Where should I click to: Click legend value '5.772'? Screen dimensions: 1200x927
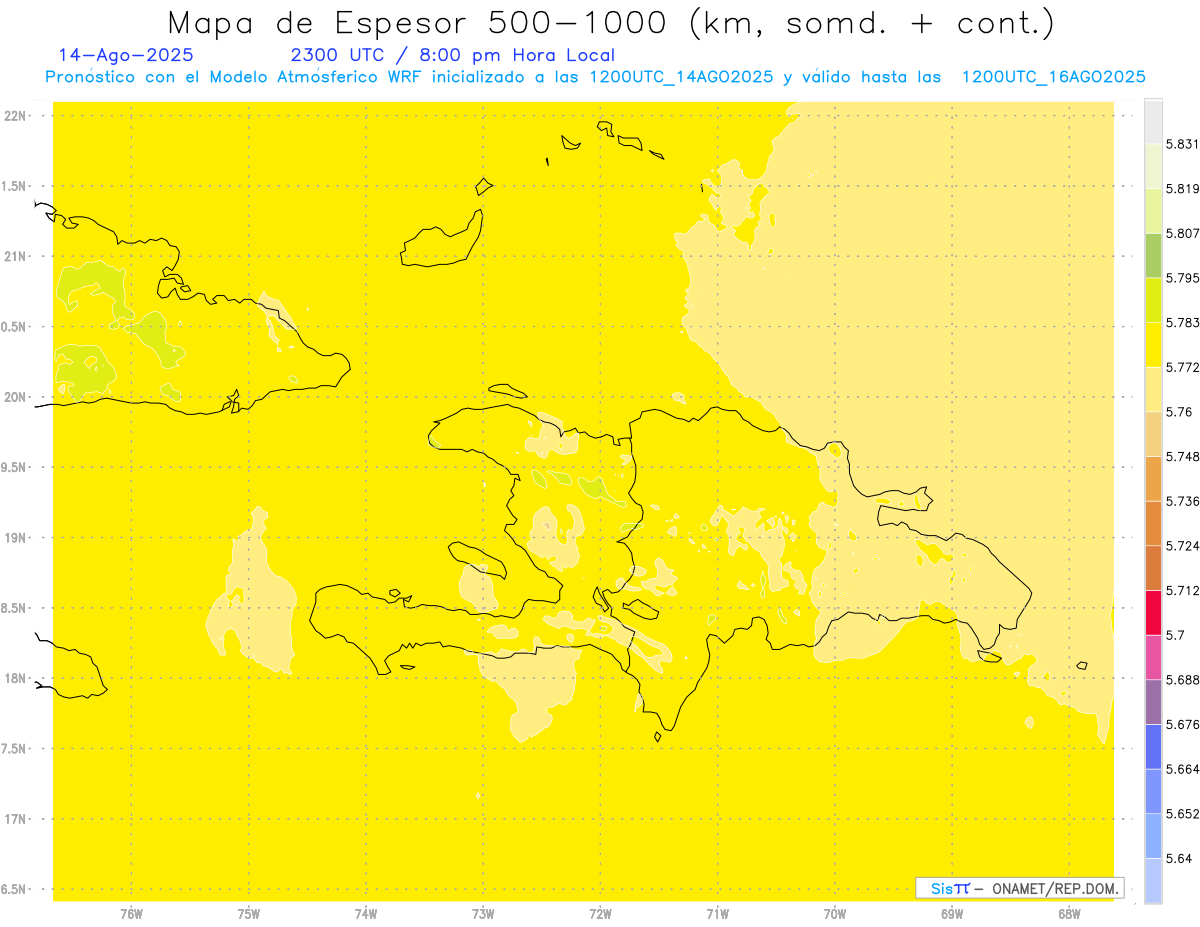[x=1182, y=367]
